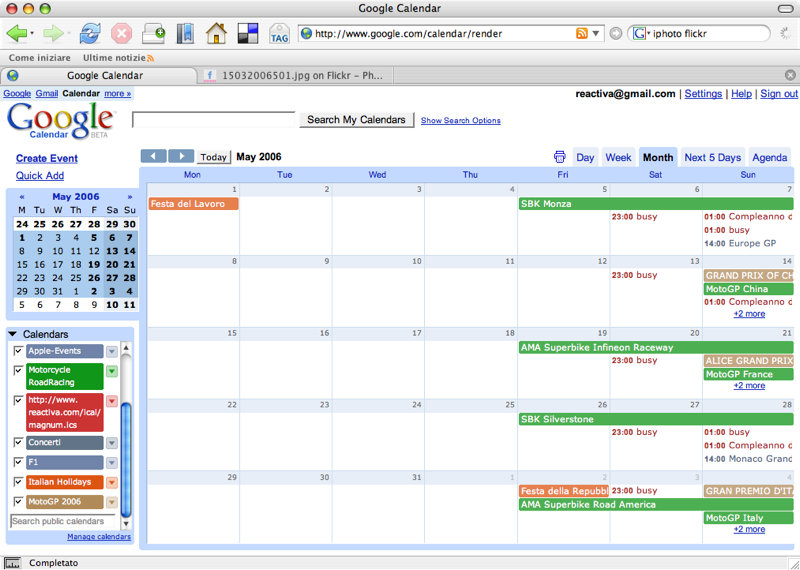Open Apple-Events calendar dropdown arrow
Screen dimensions: 800x570
pos(112,352)
